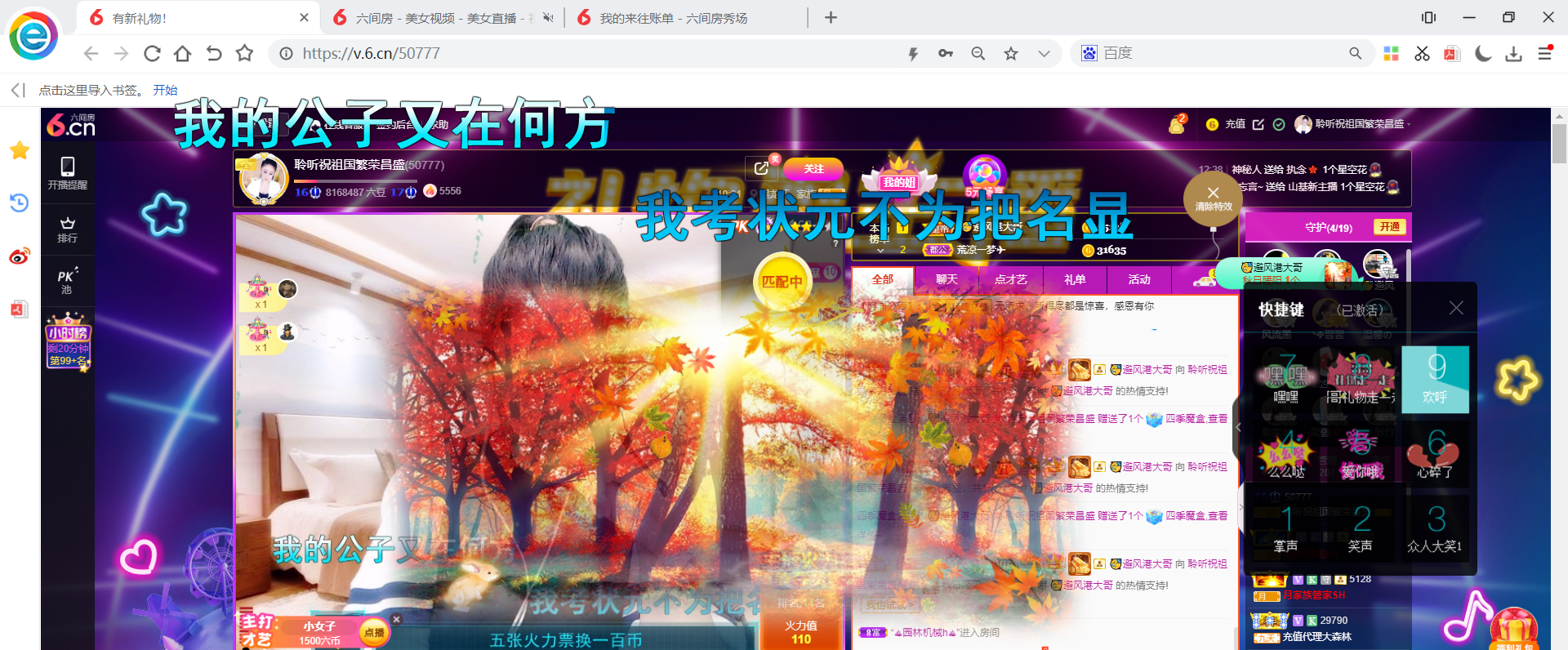Click the 1 掌声 shortcut tile
1568x650 pixels.
point(1286,528)
